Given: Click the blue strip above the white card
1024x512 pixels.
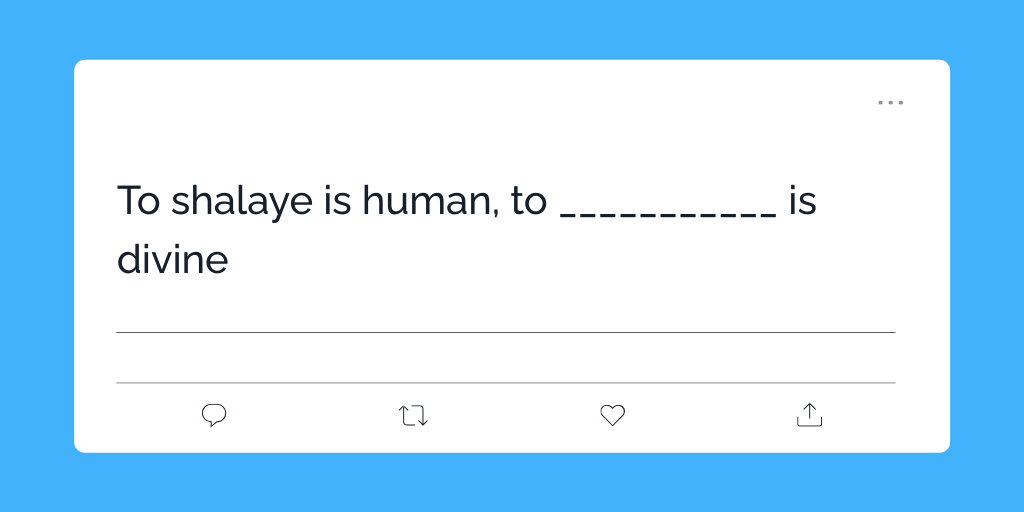Looking at the screenshot, I should click(x=512, y=29).
